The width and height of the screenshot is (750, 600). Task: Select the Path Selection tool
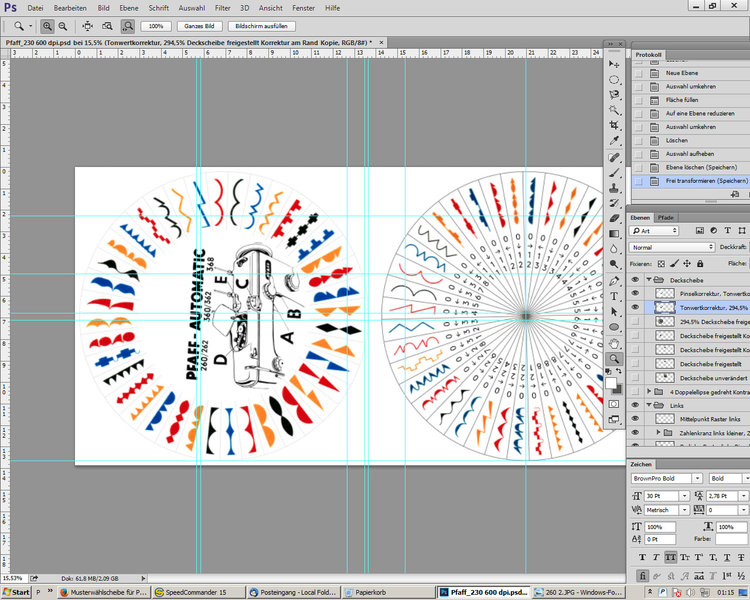(614, 311)
